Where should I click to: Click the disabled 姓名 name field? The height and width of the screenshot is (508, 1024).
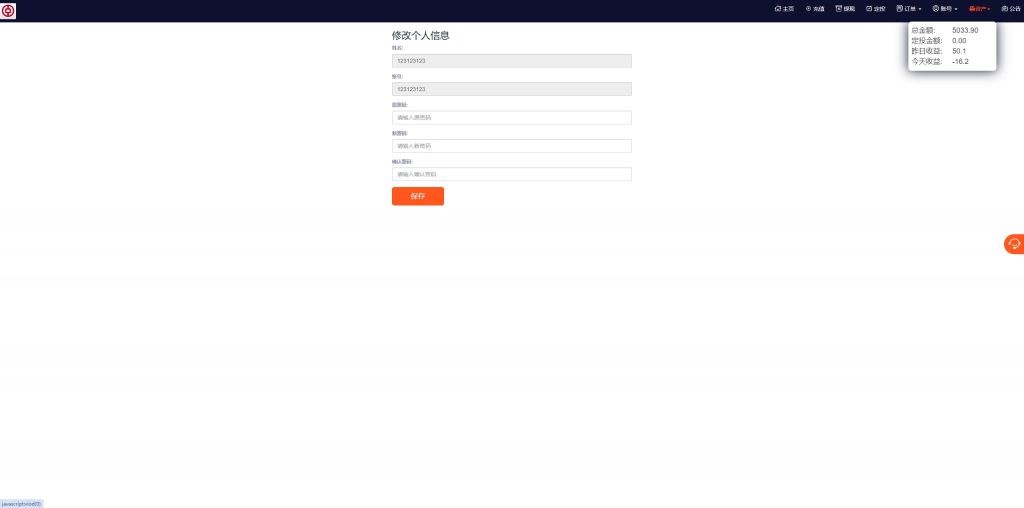point(511,61)
